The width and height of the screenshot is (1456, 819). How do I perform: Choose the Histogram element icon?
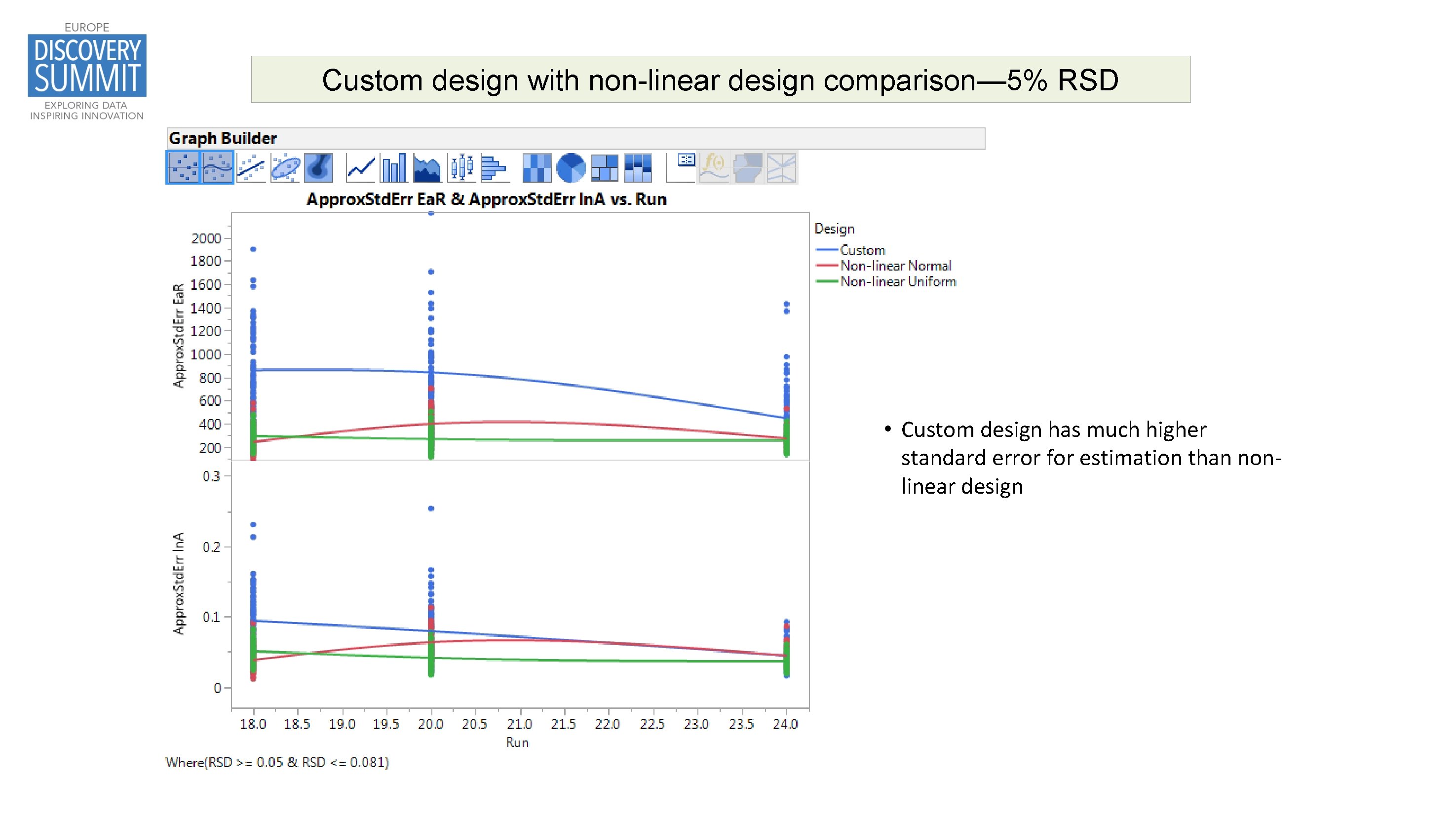click(x=496, y=169)
